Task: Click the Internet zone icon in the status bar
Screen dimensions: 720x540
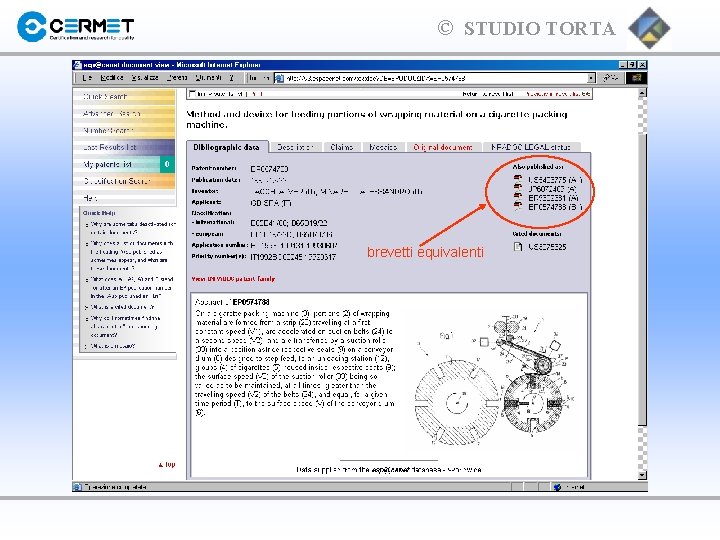Action: [x=558, y=487]
